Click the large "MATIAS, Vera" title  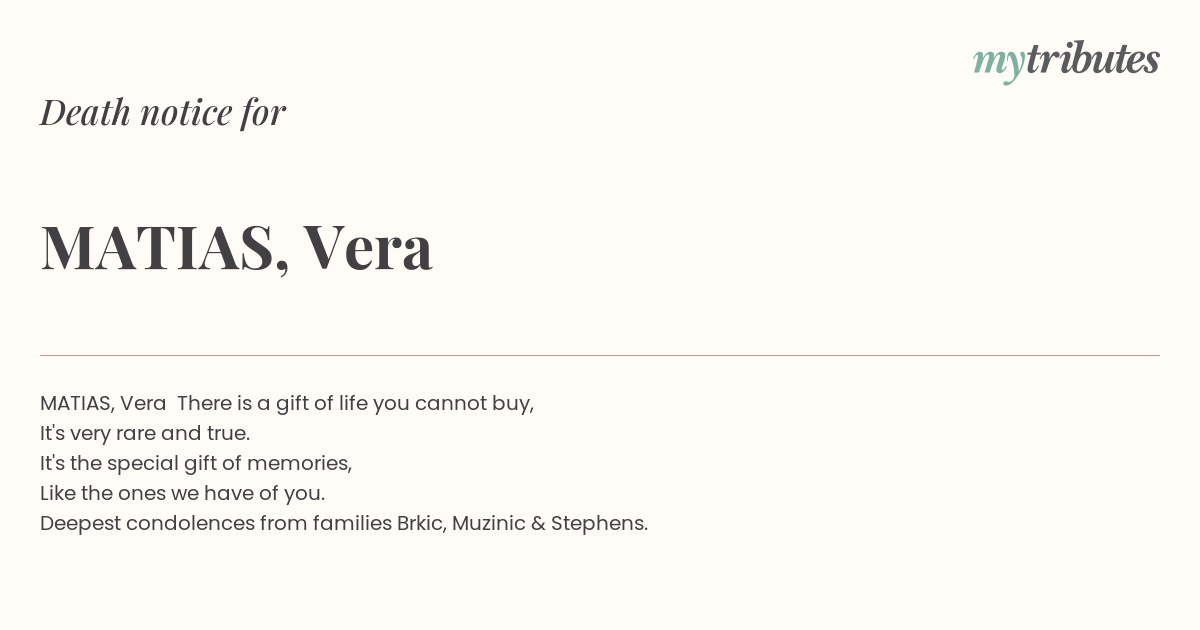pyautogui.click(x=237, y=247)
